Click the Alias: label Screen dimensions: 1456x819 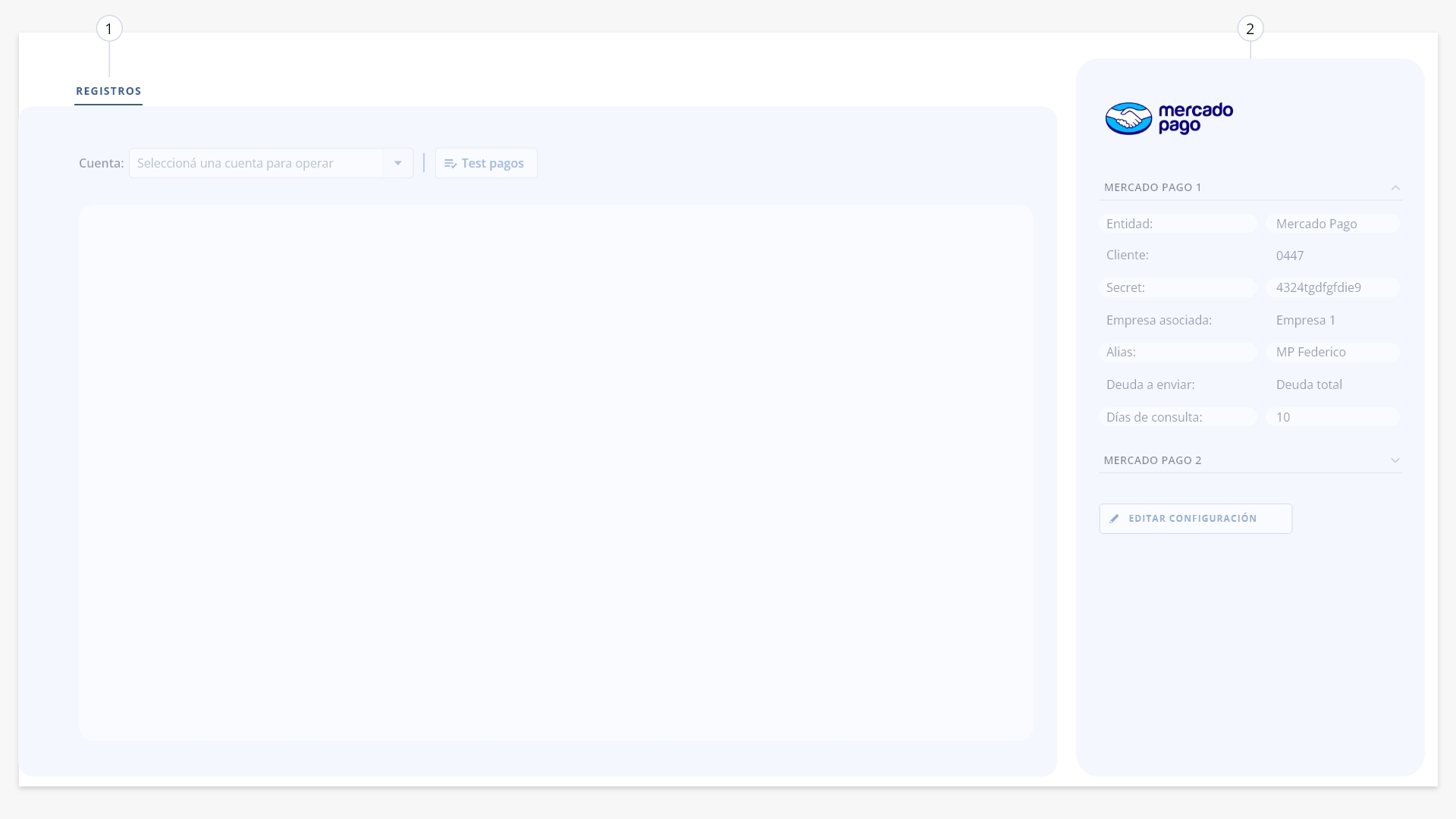pyautogui.click(x=1121, y=352)
